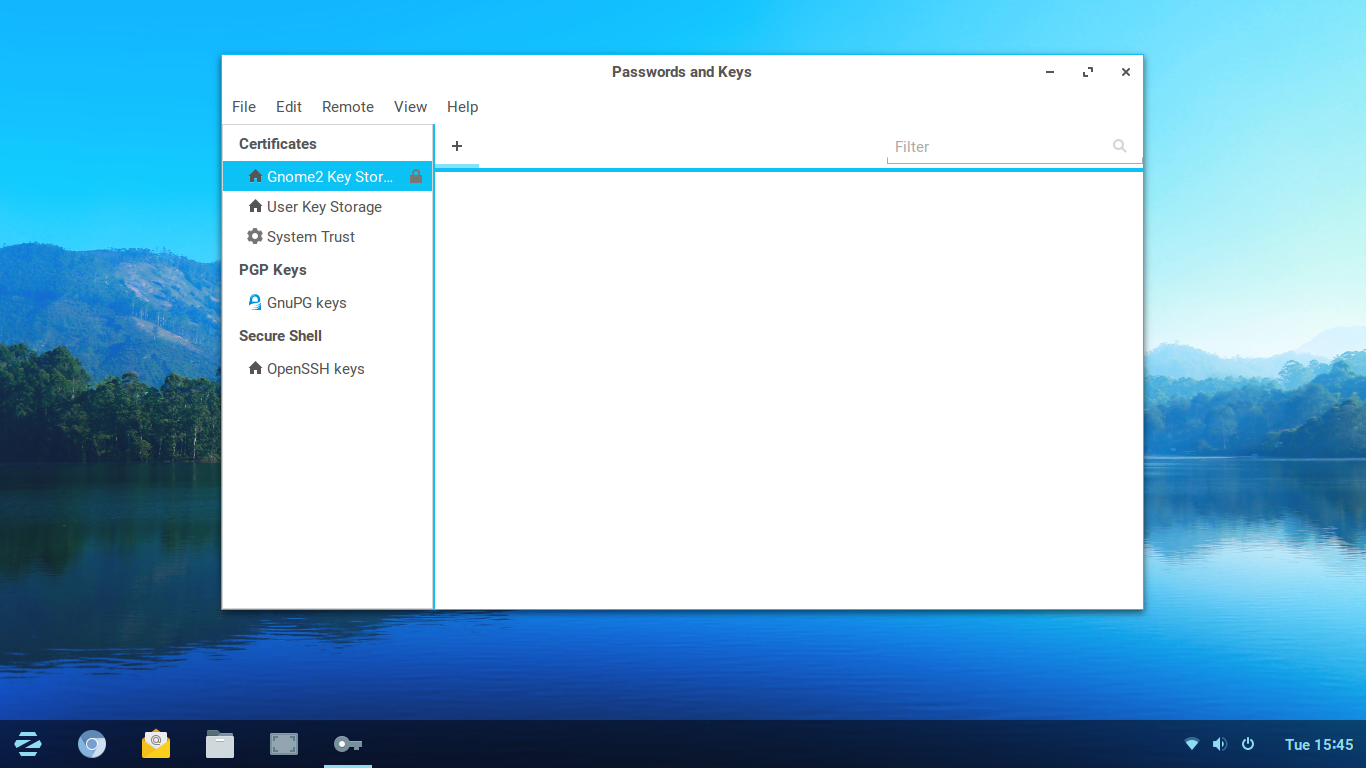Select User Key Storage in the sidebar
The height and width of the screenshot is (768, 1366).
click(324, 207)
